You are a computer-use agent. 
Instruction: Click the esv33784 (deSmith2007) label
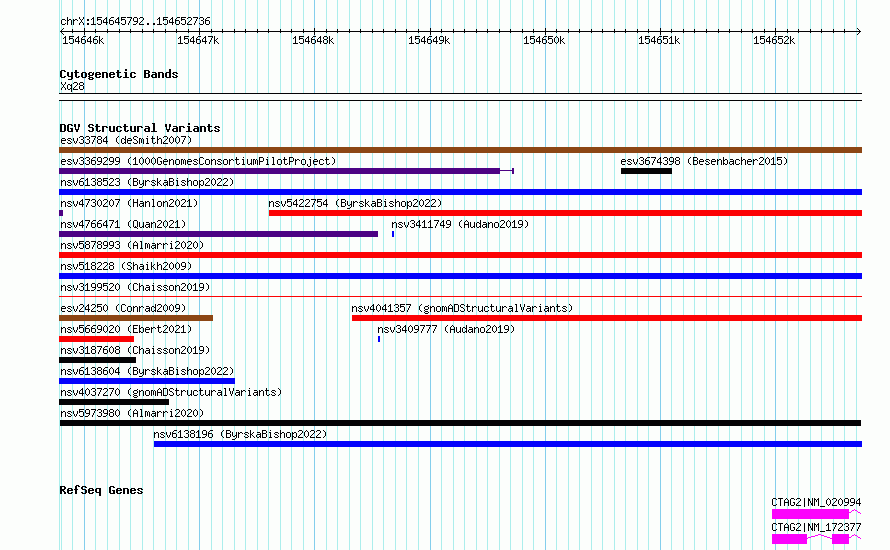[x=126, y=140]
